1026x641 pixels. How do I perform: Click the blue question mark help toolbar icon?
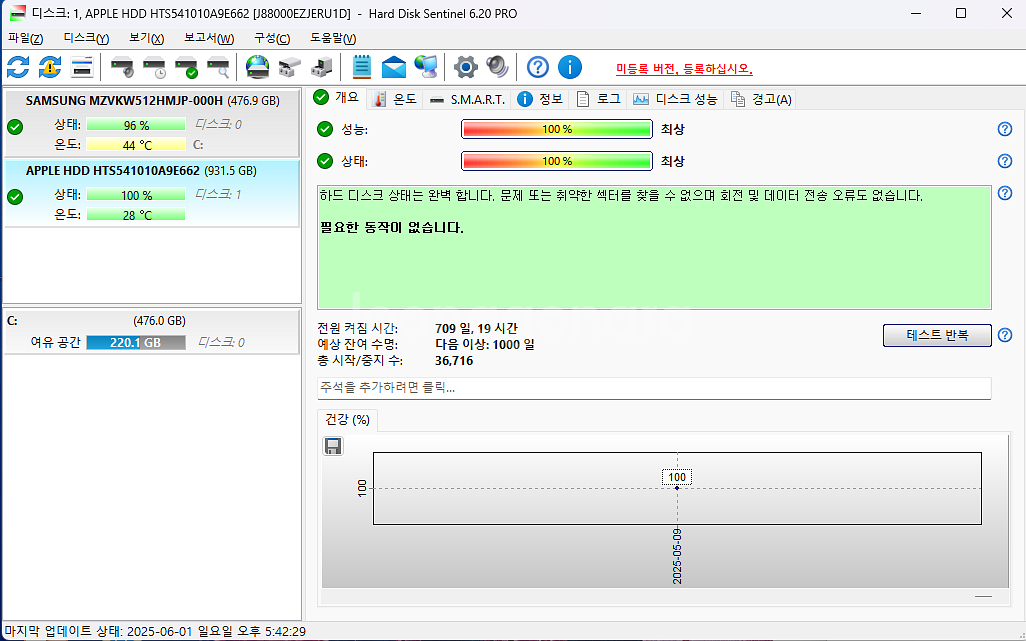(538, 67)
